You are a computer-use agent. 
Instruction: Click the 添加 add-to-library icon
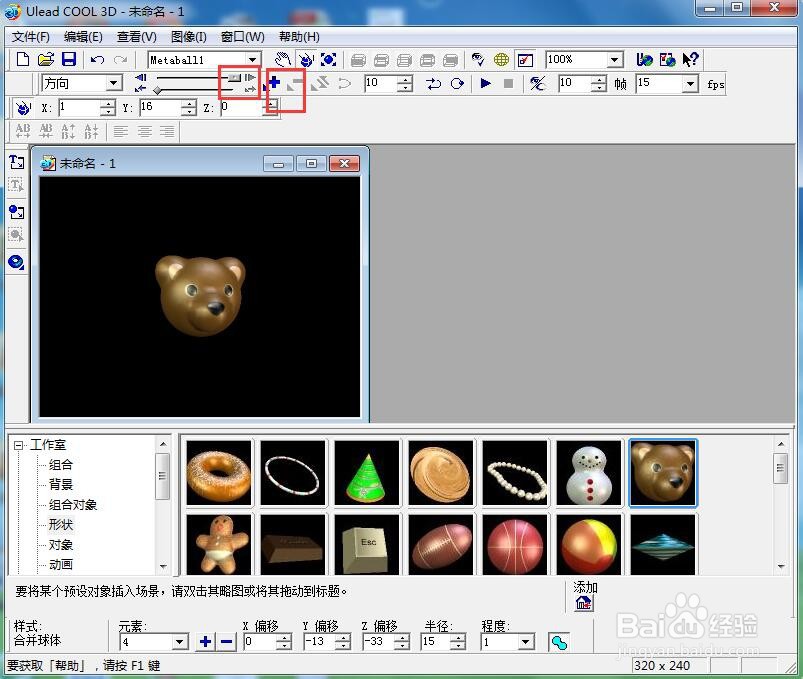click(x=584, y=603)
